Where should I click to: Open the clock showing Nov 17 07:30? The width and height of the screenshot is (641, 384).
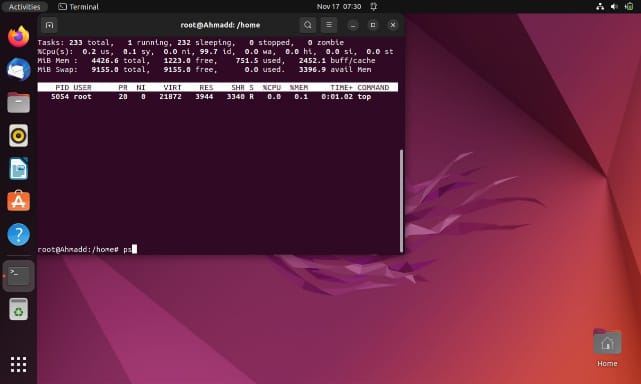[339, 7]
